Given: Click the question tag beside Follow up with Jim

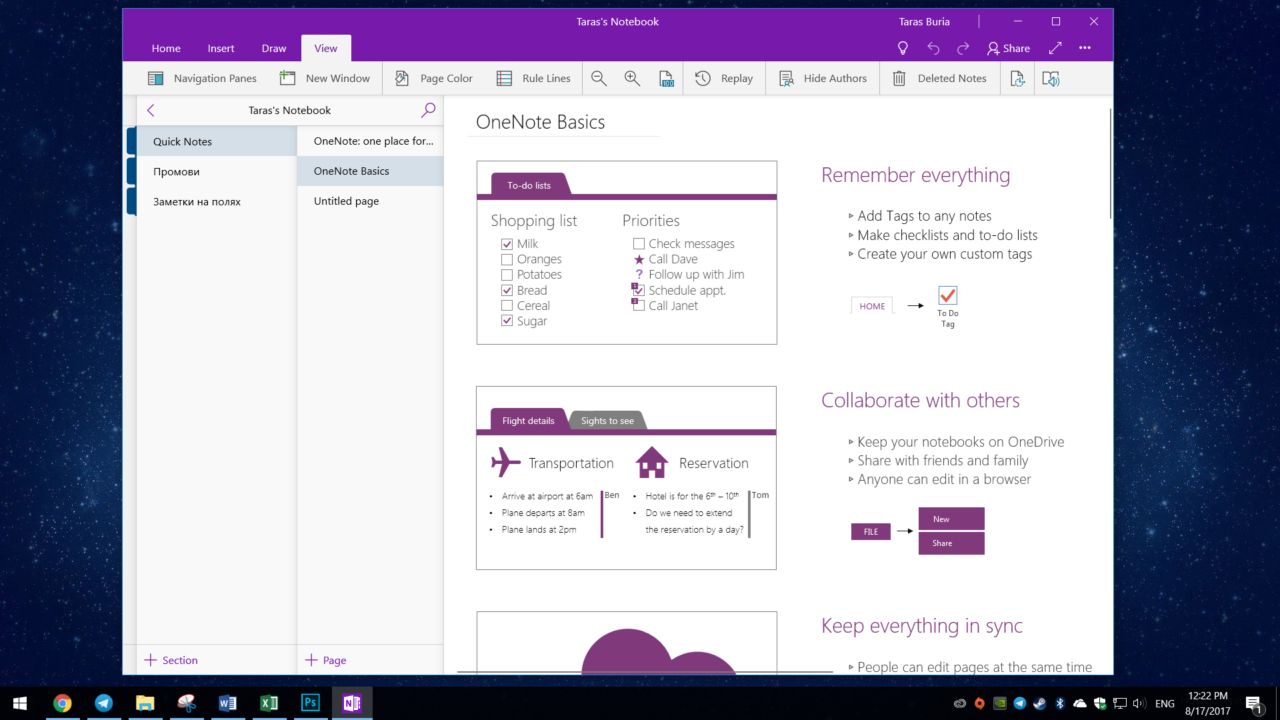Looking at the screenshot, I should tap(639, 275).
